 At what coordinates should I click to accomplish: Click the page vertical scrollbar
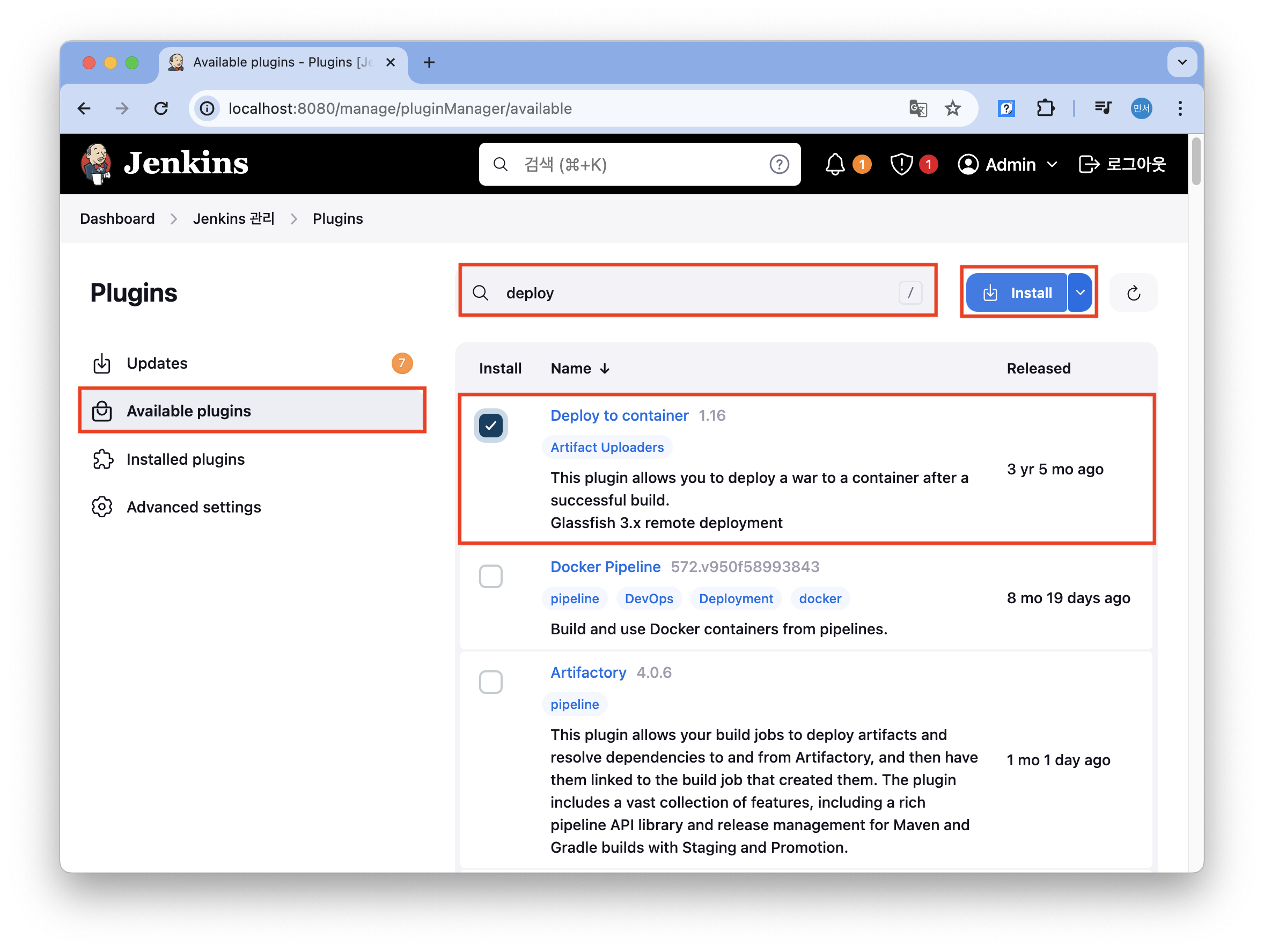pos(1195,162)
